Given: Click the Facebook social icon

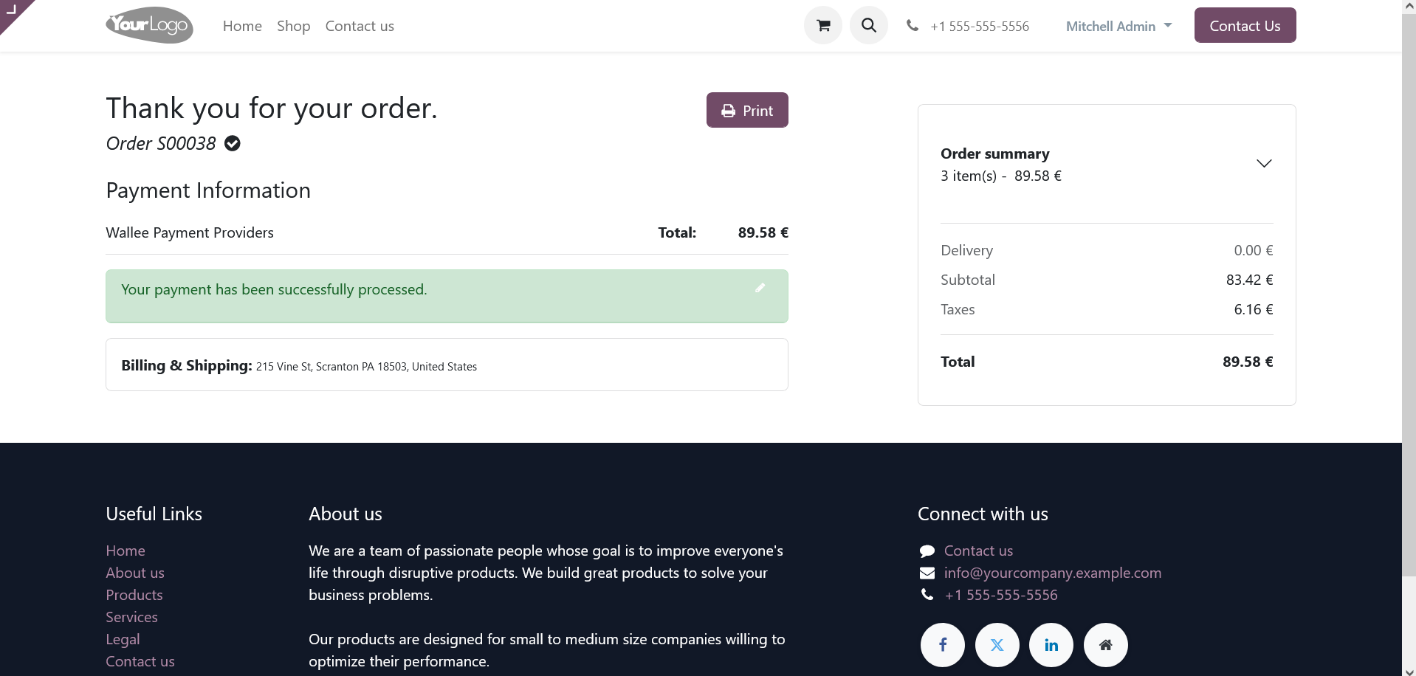Looking at the screenshot, I should tap(942, 645).
